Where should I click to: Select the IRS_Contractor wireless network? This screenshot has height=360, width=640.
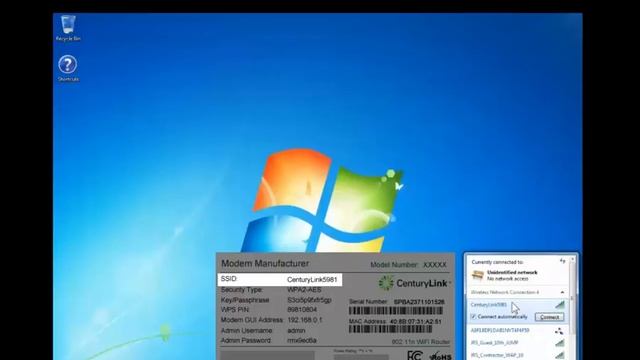click(x=497, y=356)
